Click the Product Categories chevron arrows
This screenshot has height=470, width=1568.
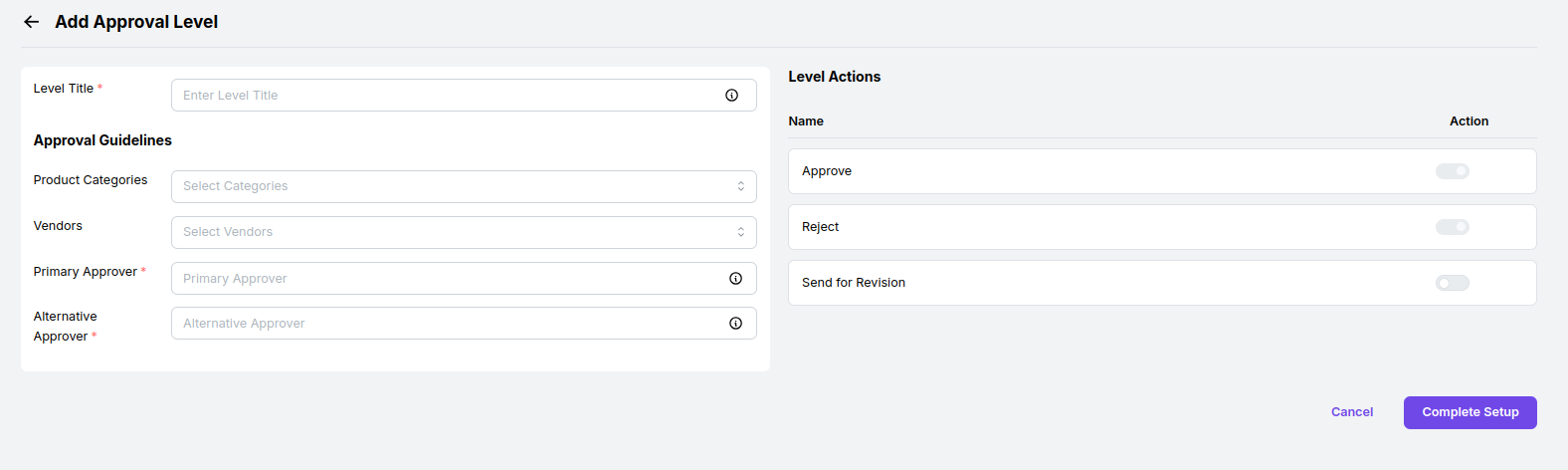740,186
